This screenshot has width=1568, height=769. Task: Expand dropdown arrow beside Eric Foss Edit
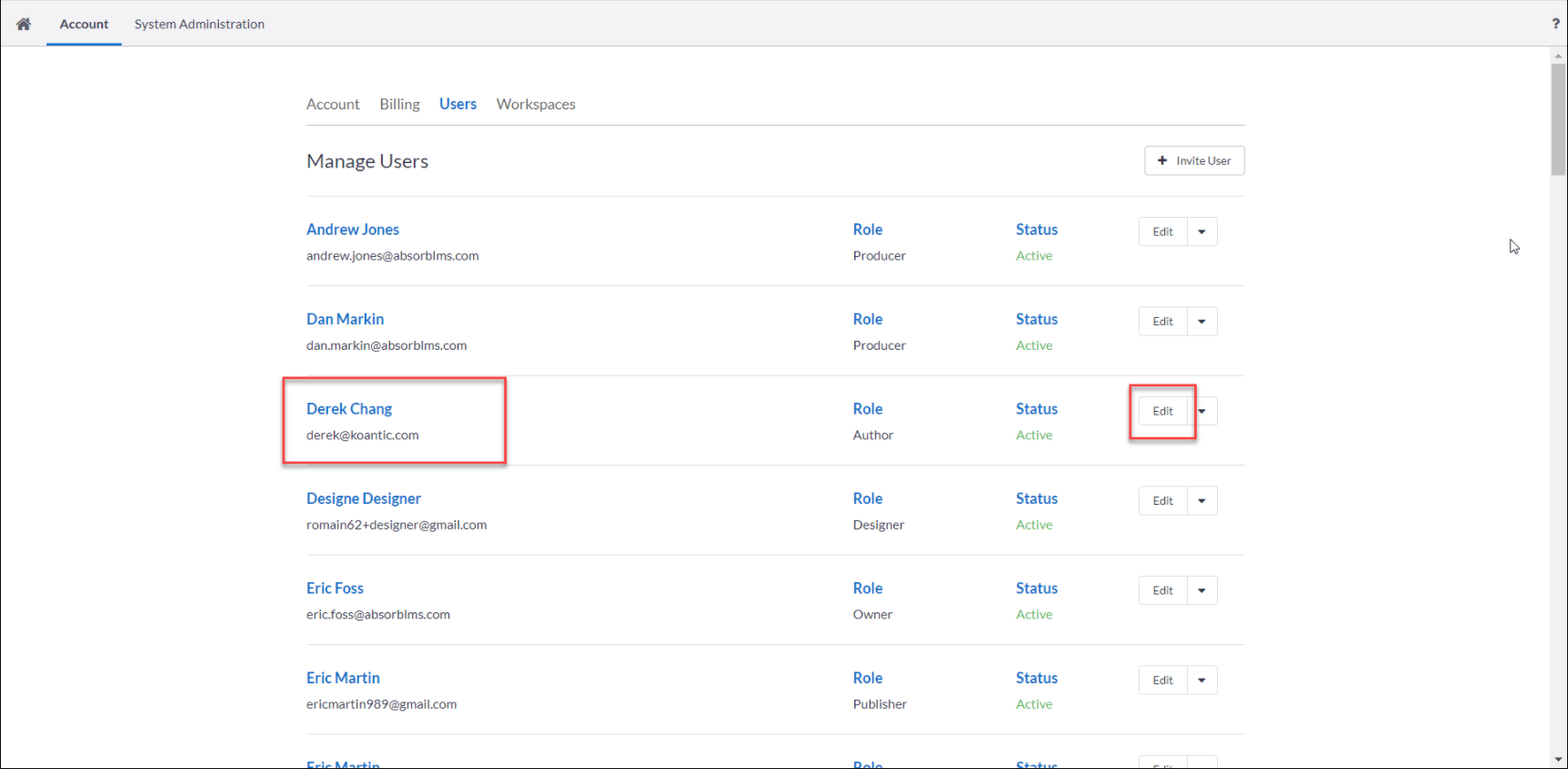point(1202,590)
